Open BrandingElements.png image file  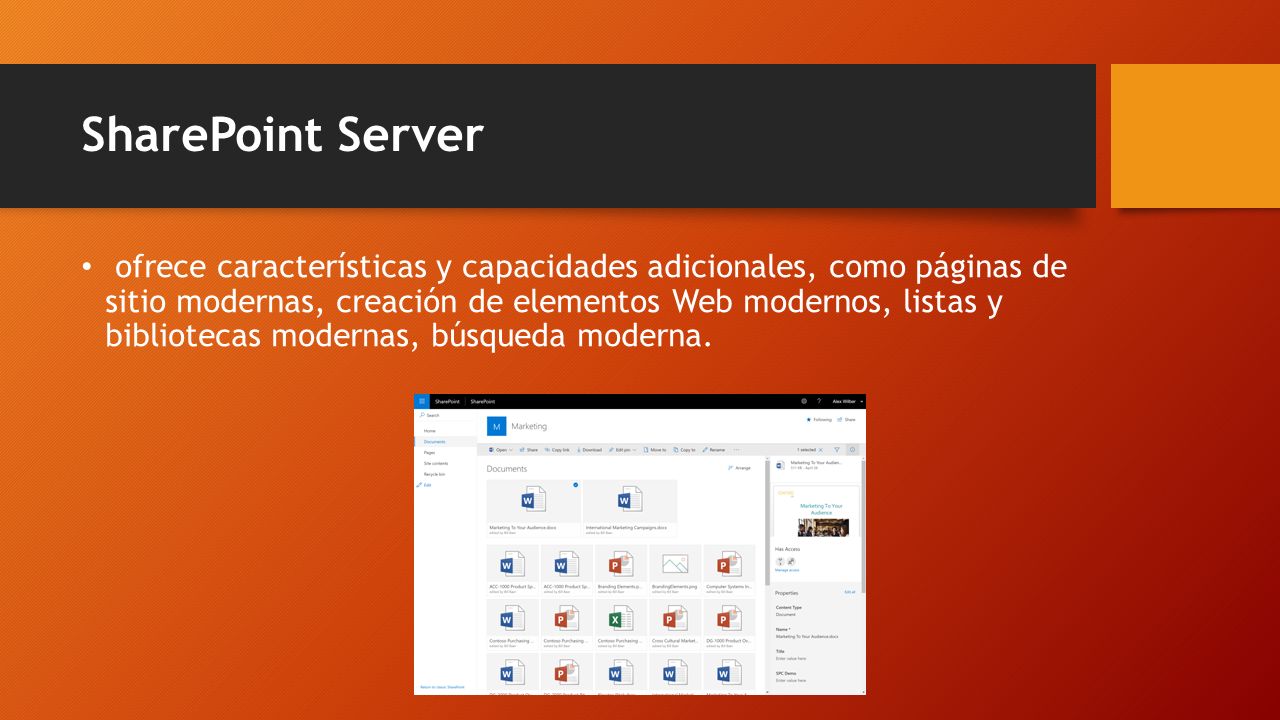click(x=675, y=571)
